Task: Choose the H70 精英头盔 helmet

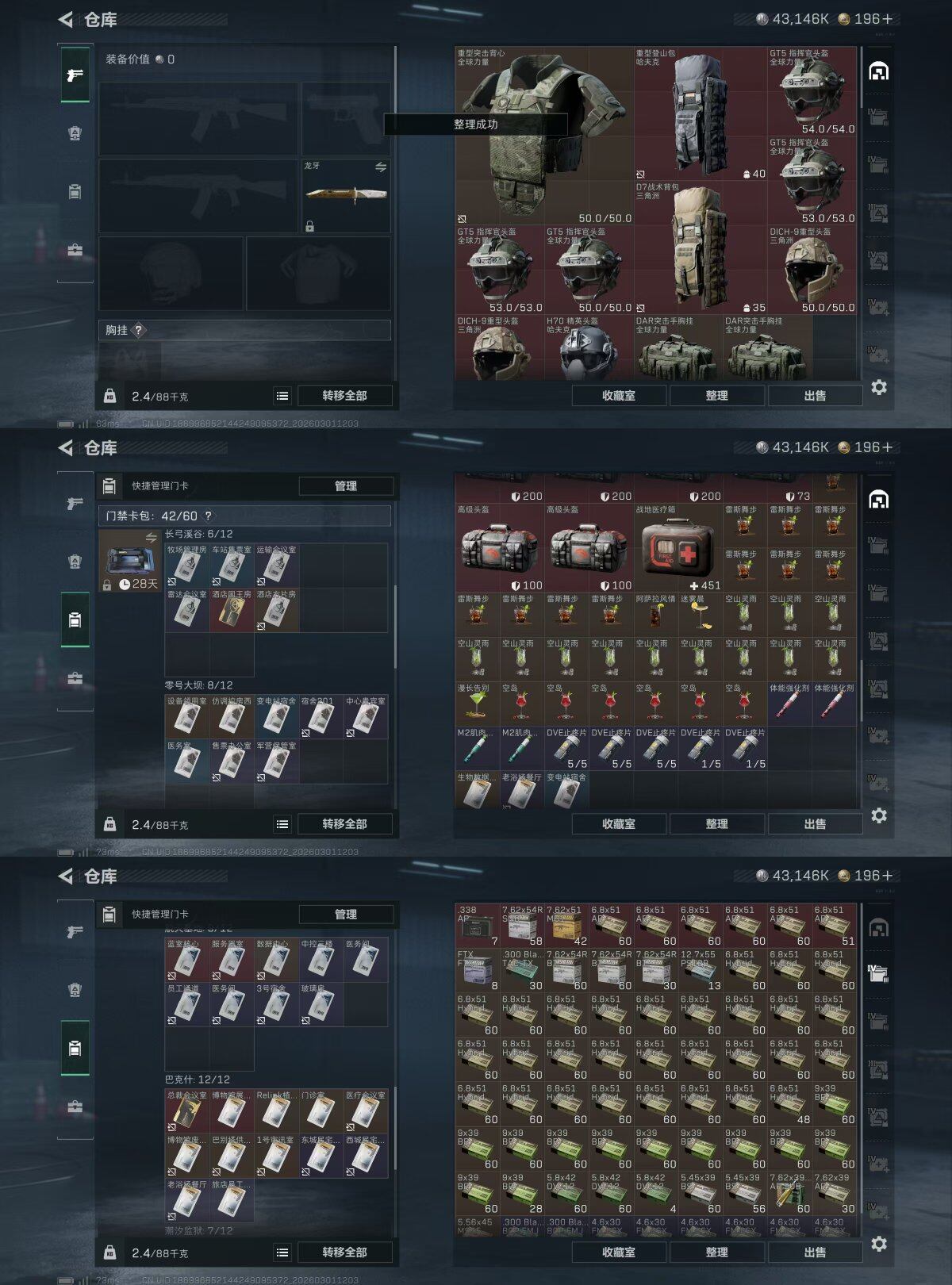Action: [x=588, y=347]
